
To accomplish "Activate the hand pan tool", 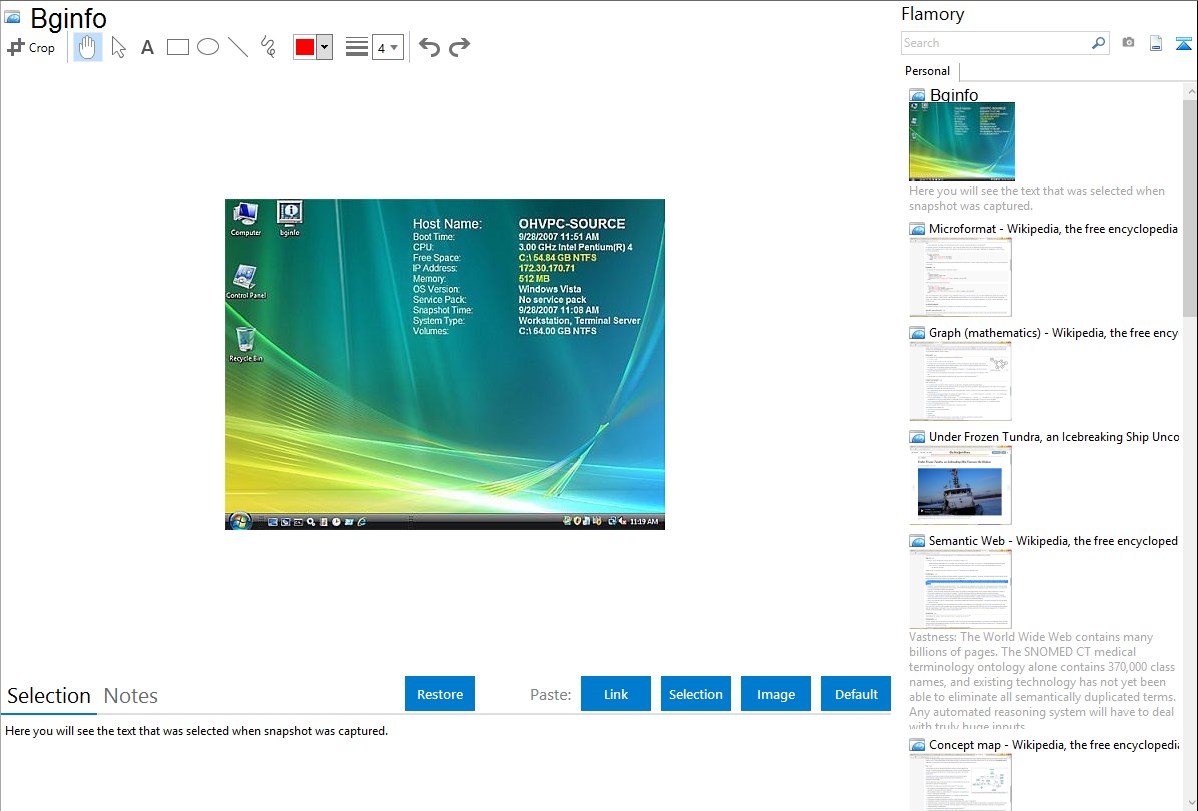I will click(88, 47).
